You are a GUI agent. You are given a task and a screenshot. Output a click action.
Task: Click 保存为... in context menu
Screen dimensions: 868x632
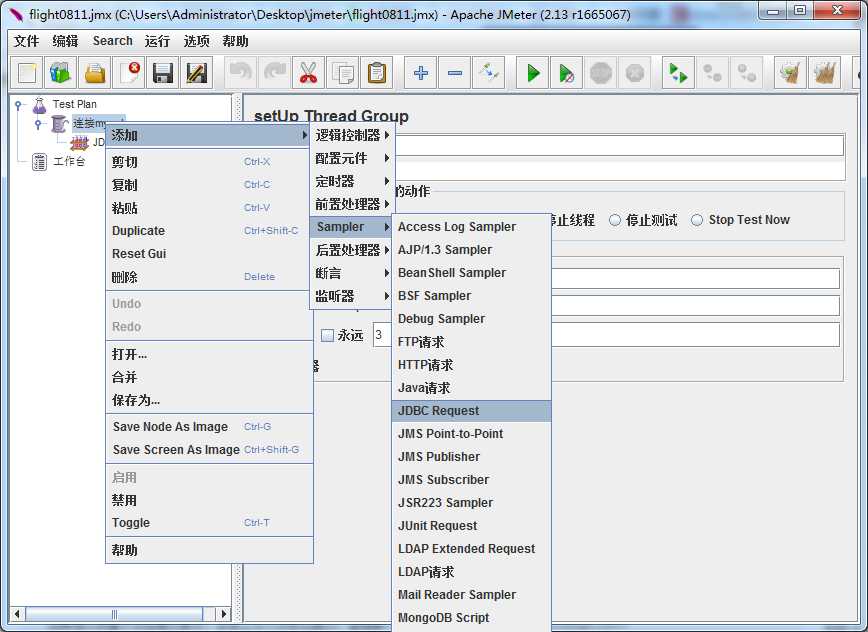coord(209,400)
